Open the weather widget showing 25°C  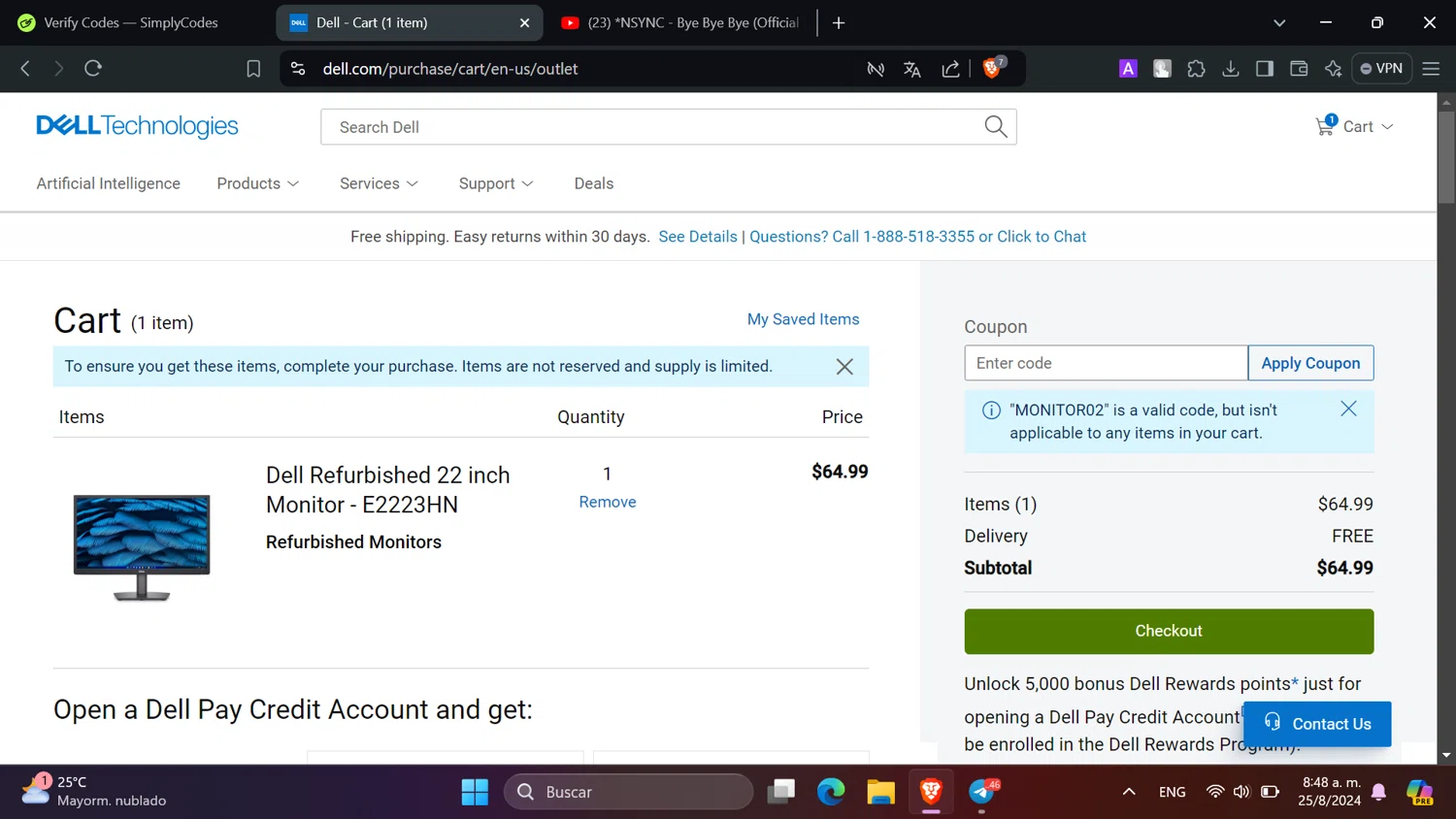(93, 791)
